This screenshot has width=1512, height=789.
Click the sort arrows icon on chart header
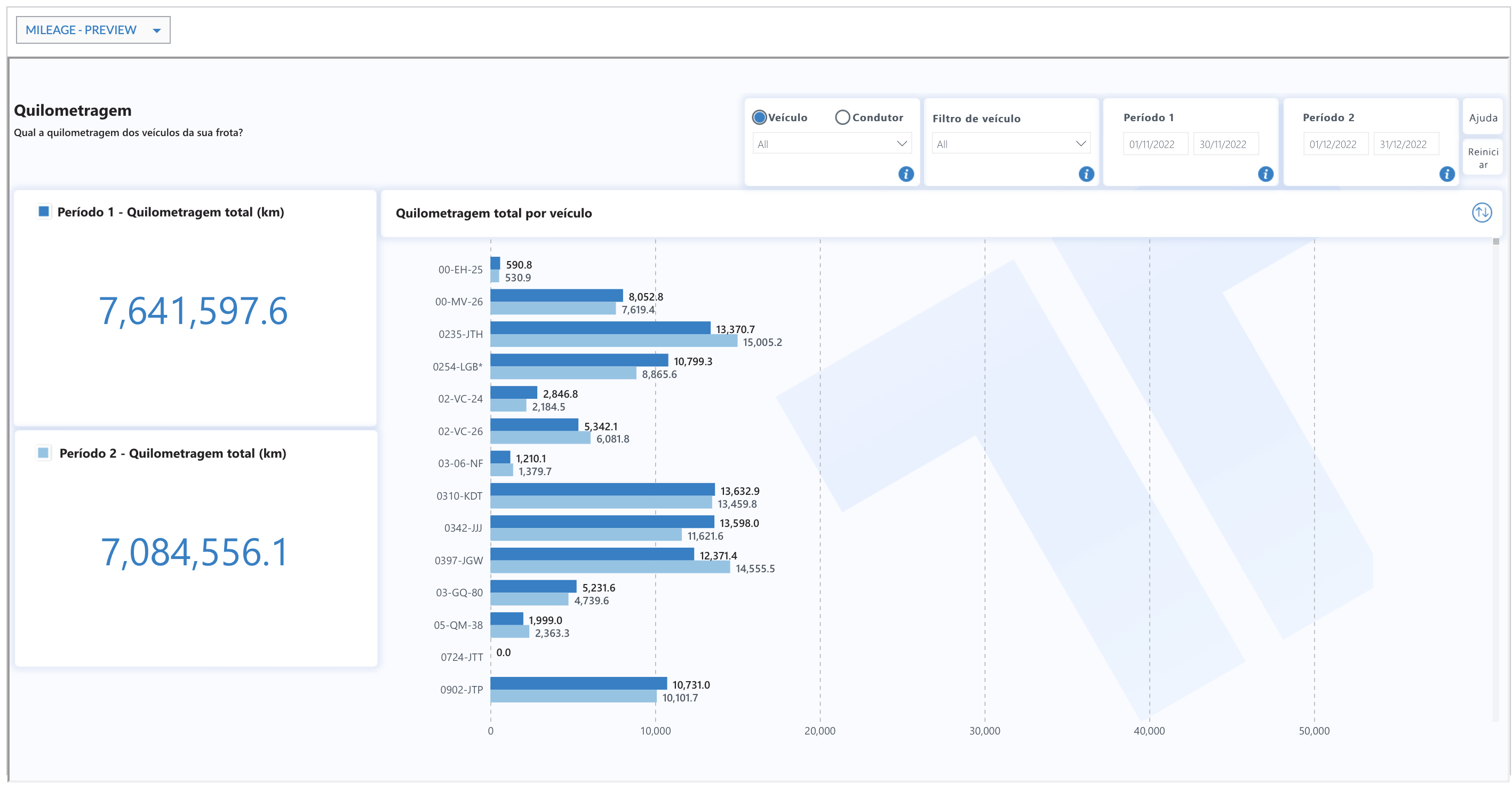pyautogui.click(x=1482, y=212)
